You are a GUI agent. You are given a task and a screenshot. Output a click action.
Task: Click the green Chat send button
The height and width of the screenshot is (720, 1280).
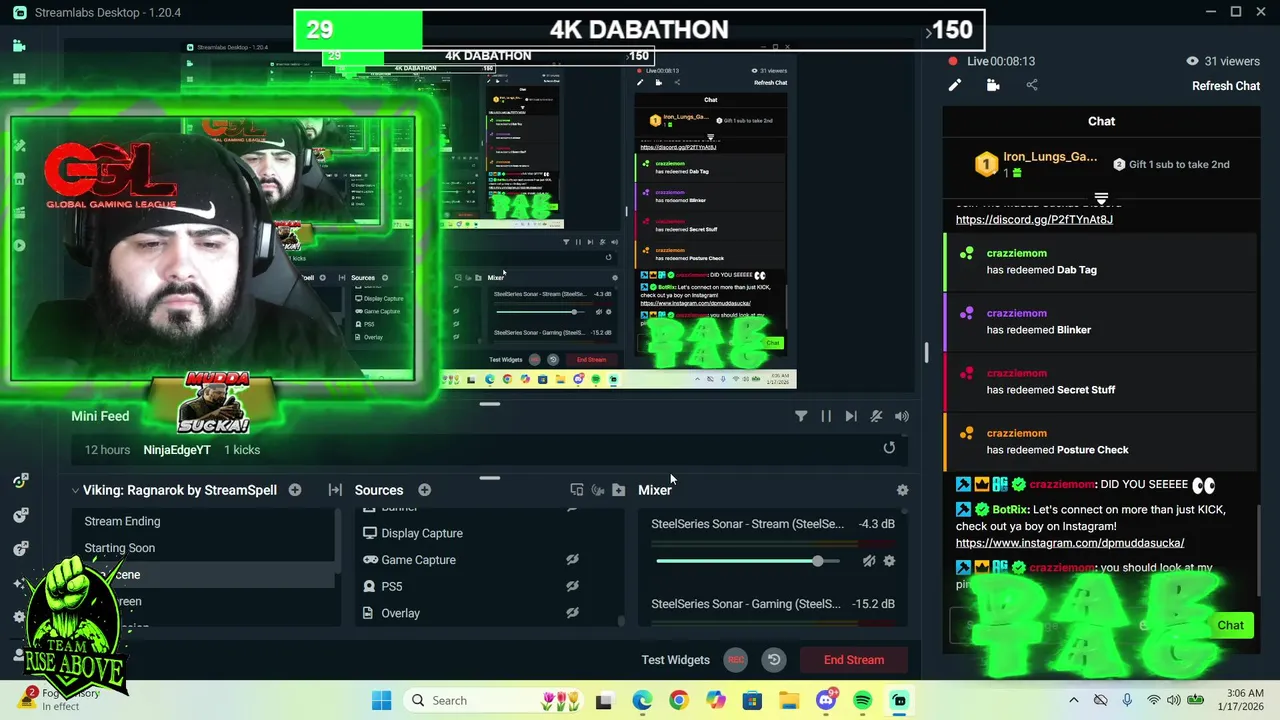pyautogui.click(x=1230, y=626)
